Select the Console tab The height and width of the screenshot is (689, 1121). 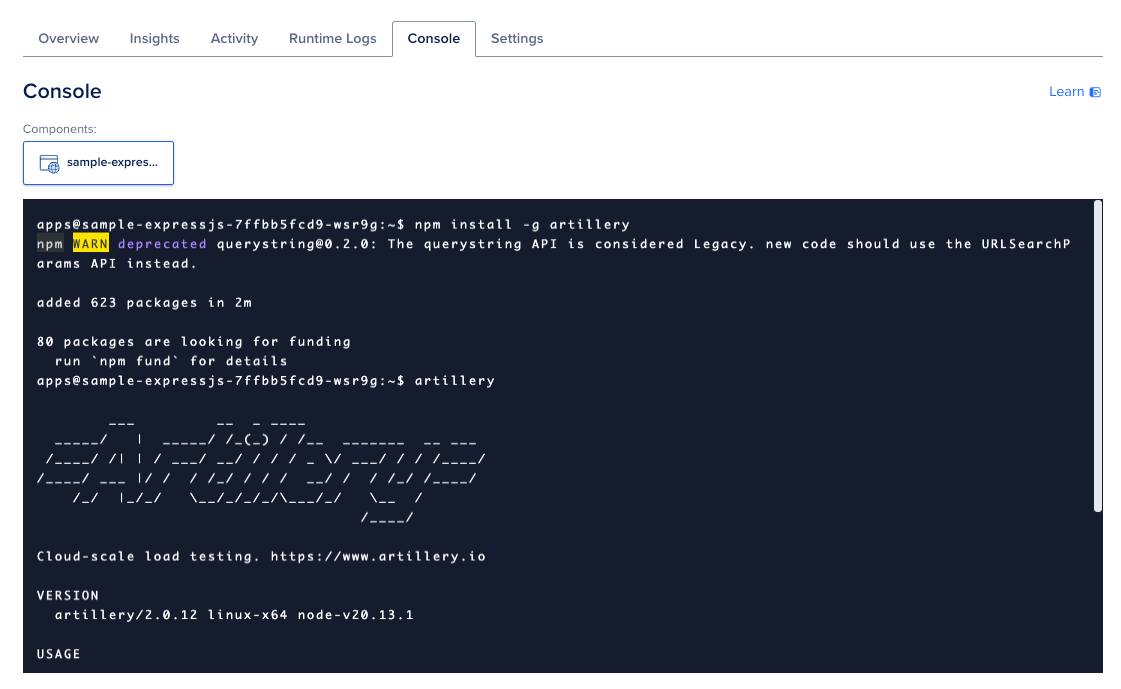433,39
